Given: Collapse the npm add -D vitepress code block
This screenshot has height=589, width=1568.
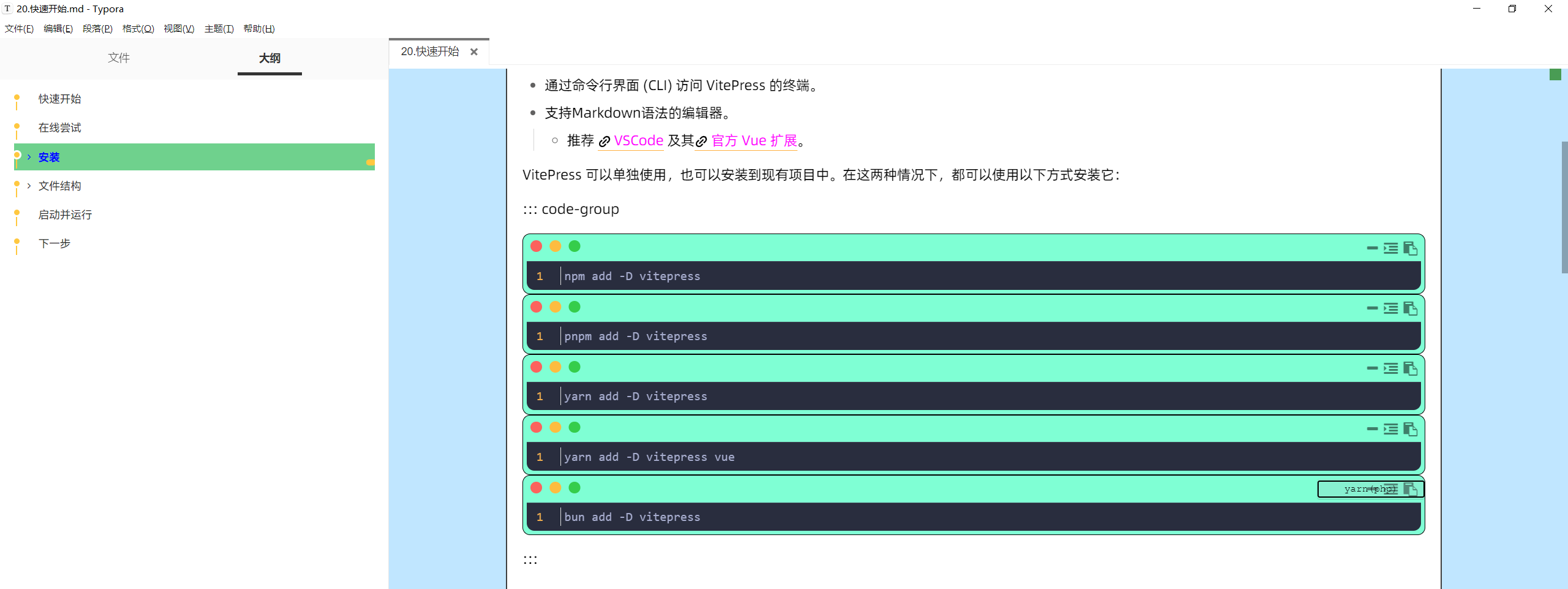Looking at the screenshot, I should point(1372,248).
